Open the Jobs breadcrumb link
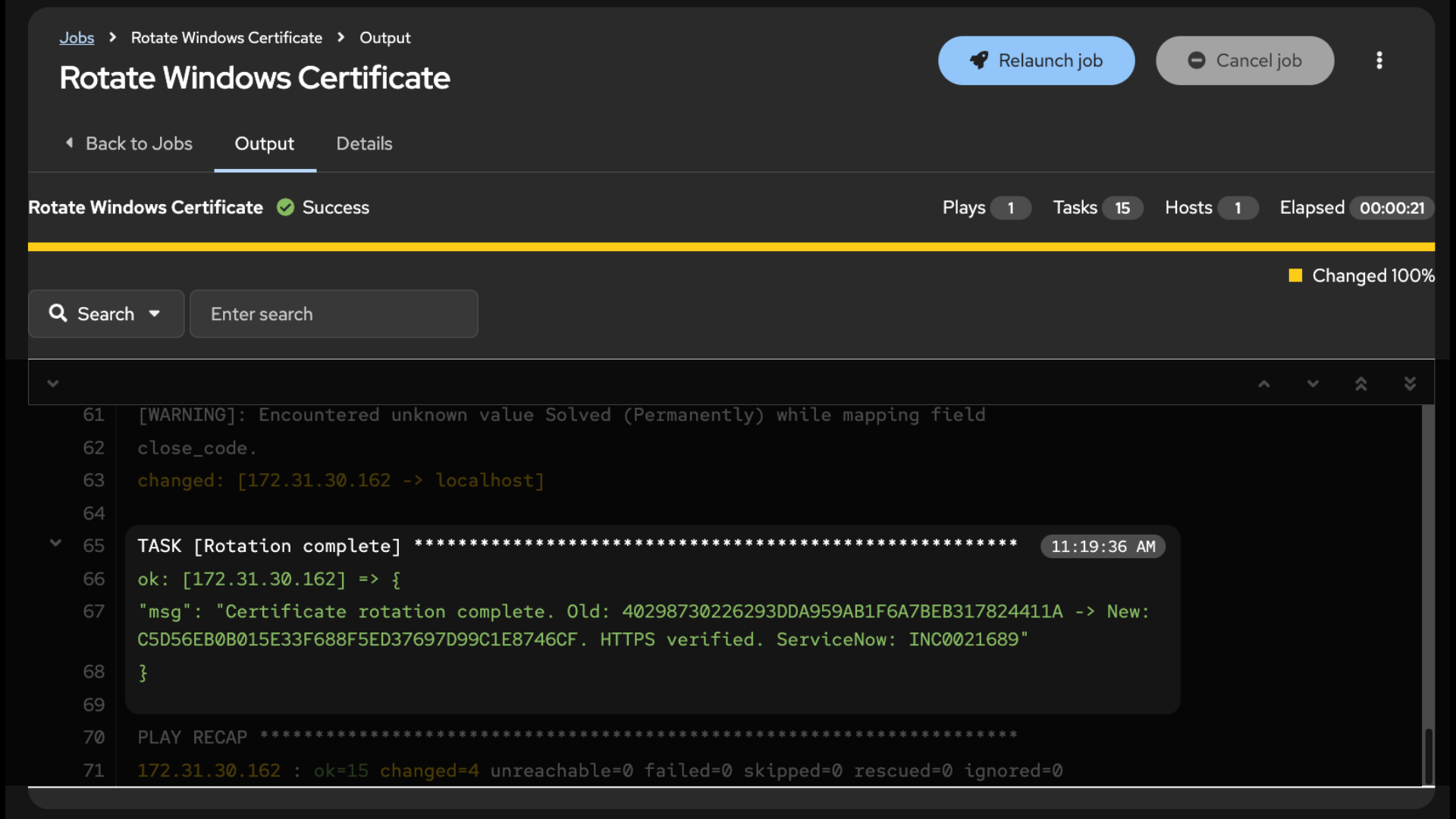 pyautogui.click(x=77, y=38)
